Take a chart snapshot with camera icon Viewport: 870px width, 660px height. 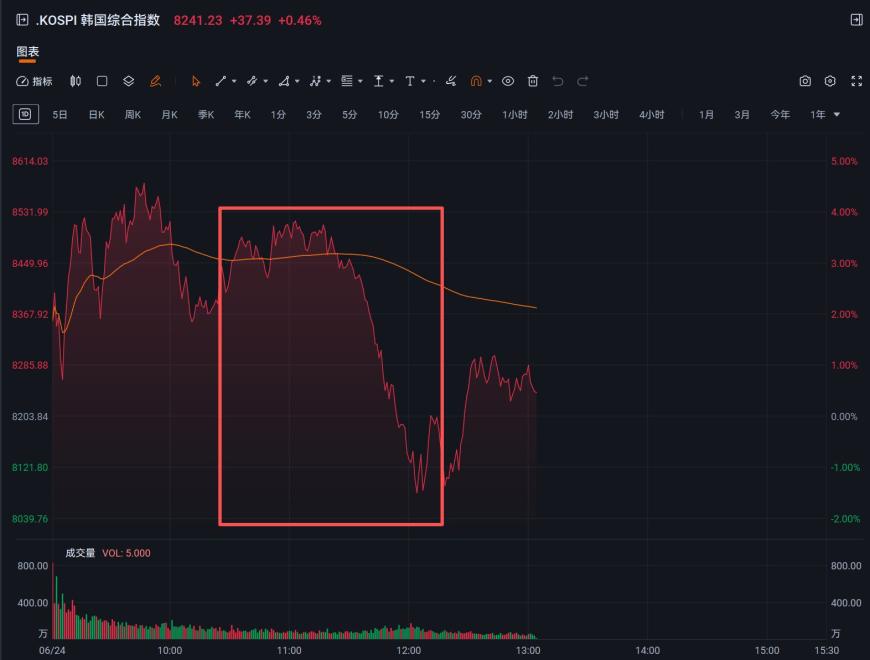point(805,82)
